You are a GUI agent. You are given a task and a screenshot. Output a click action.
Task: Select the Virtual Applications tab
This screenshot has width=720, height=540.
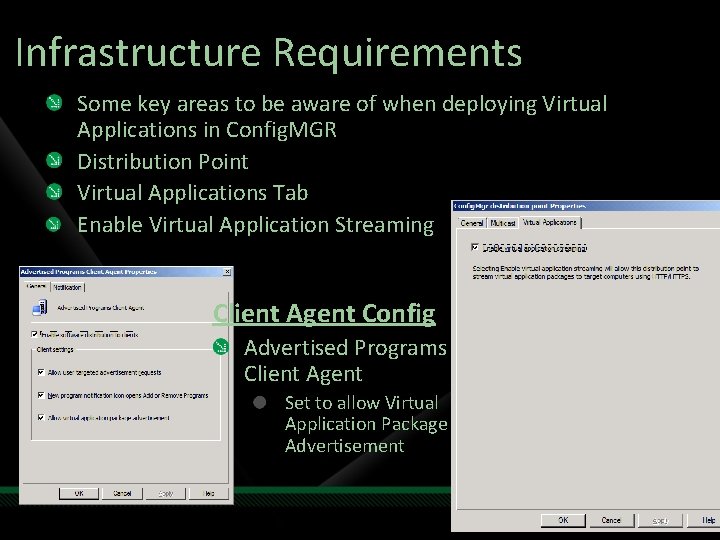(x=550, y=222)
